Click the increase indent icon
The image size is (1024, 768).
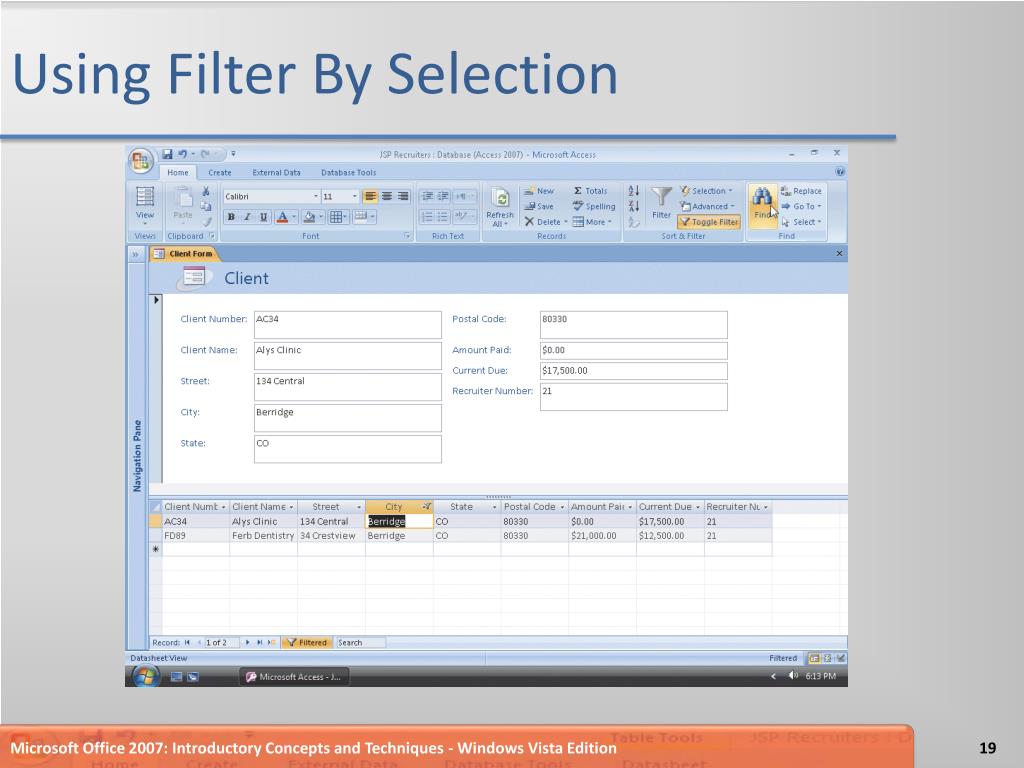443,196
